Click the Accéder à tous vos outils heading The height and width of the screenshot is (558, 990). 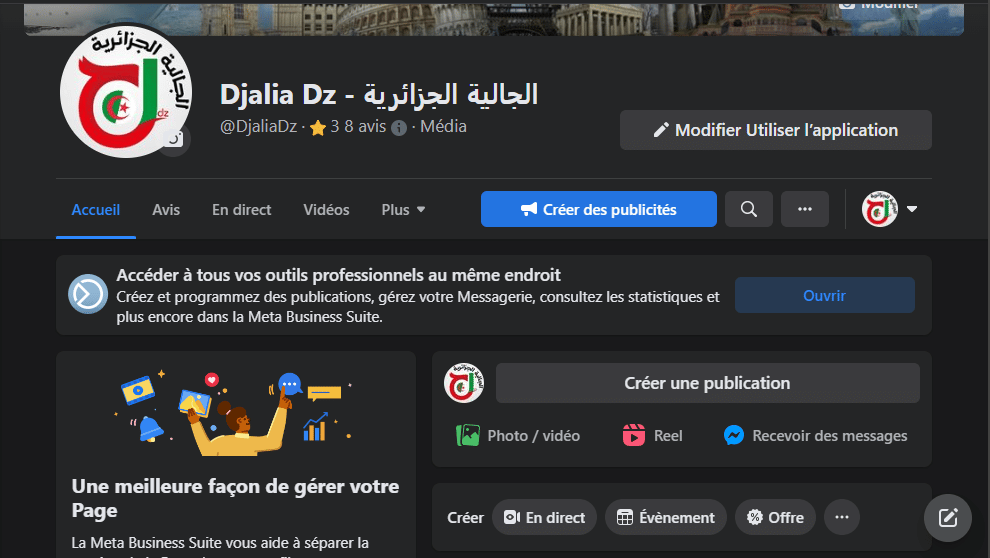point(338,275)
